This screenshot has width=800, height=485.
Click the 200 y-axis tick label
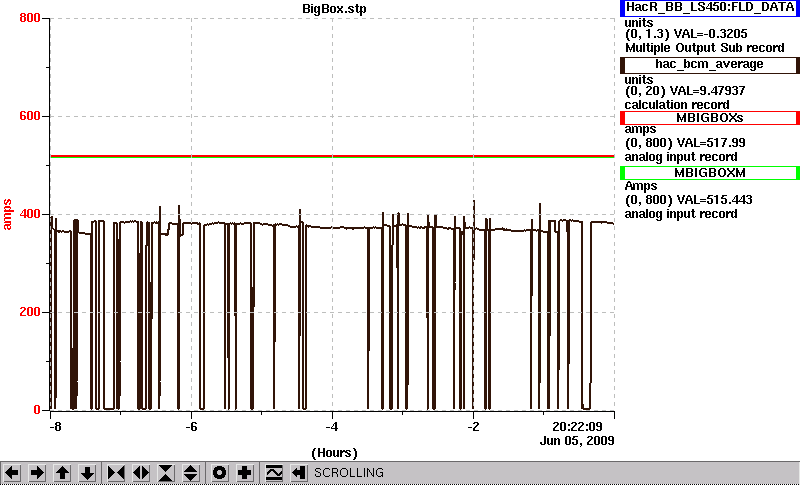tap(30, 312)
